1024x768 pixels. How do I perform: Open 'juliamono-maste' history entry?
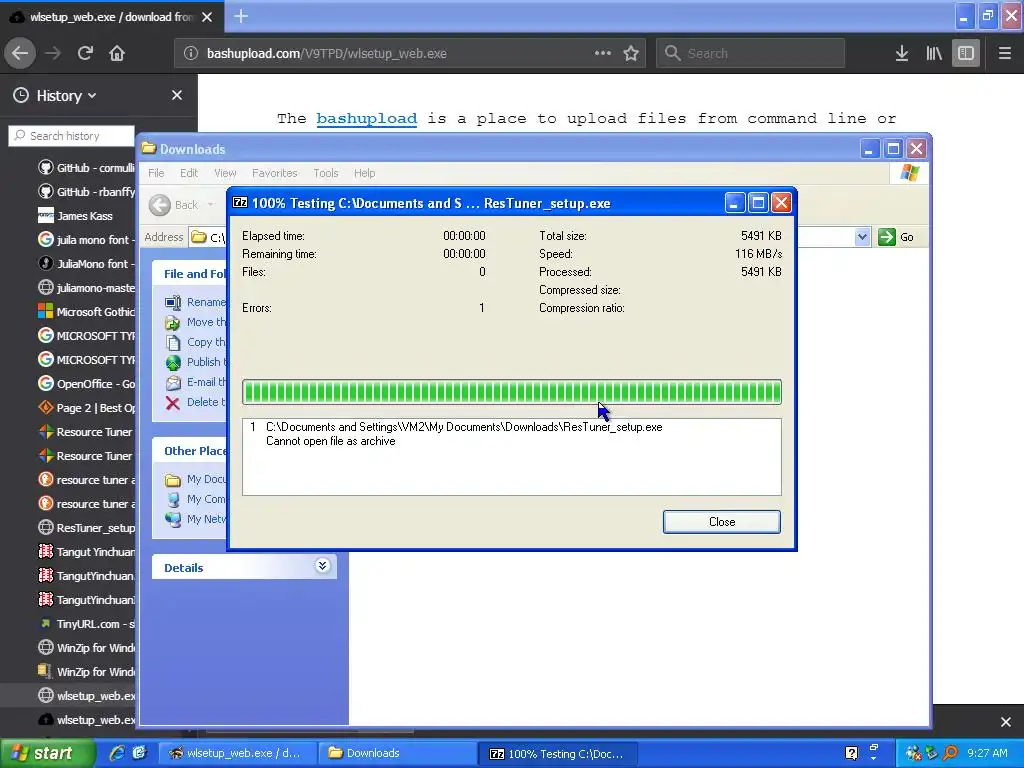click(86, 288)
